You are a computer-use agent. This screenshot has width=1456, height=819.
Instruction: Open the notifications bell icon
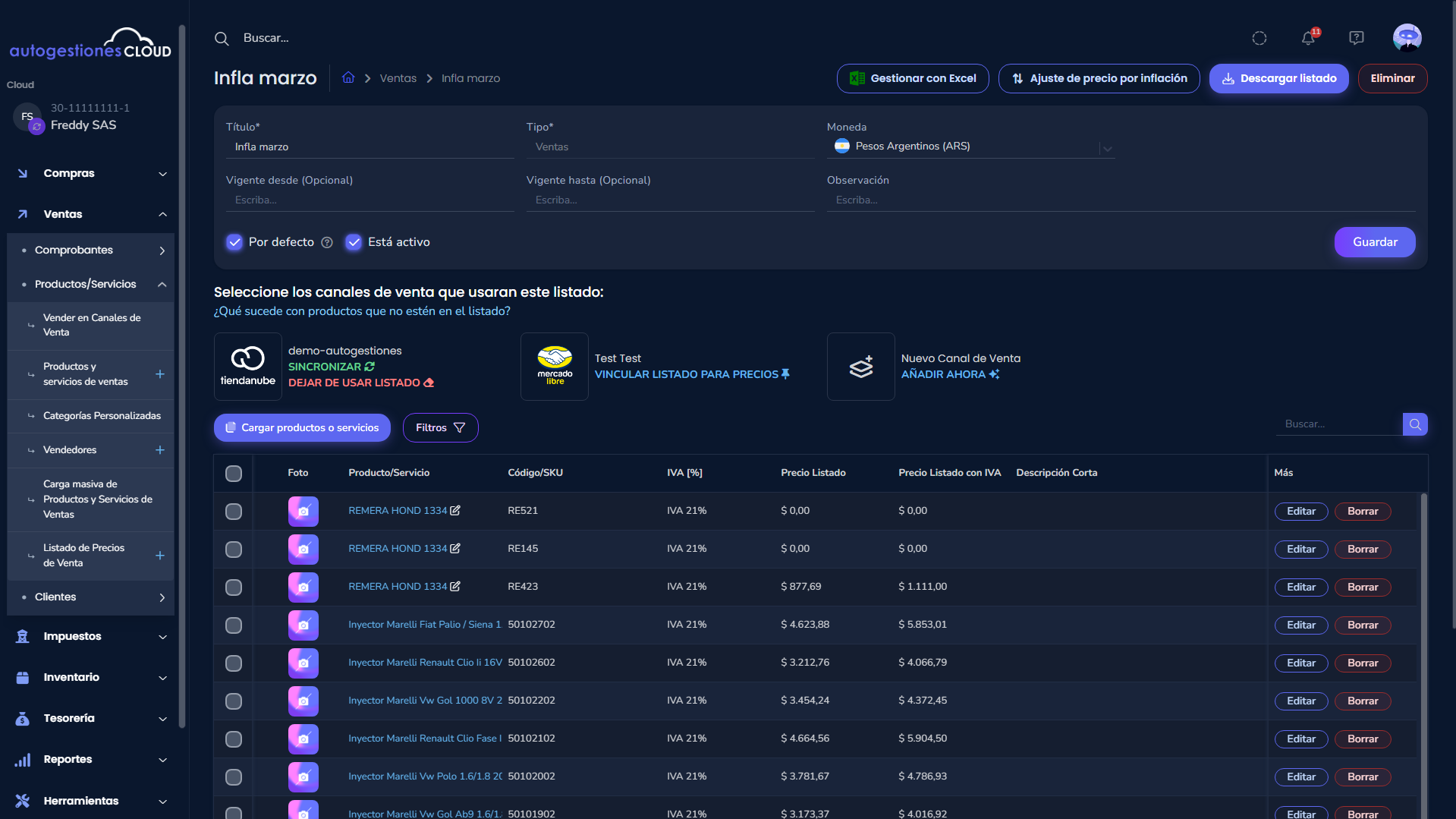point(1308,38)
